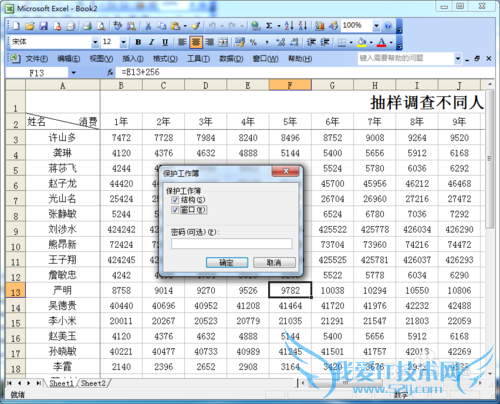Open the help question box dropdown
Image resolution: width=500 pixels, height=404 pixels.
[x=458, y=59]
